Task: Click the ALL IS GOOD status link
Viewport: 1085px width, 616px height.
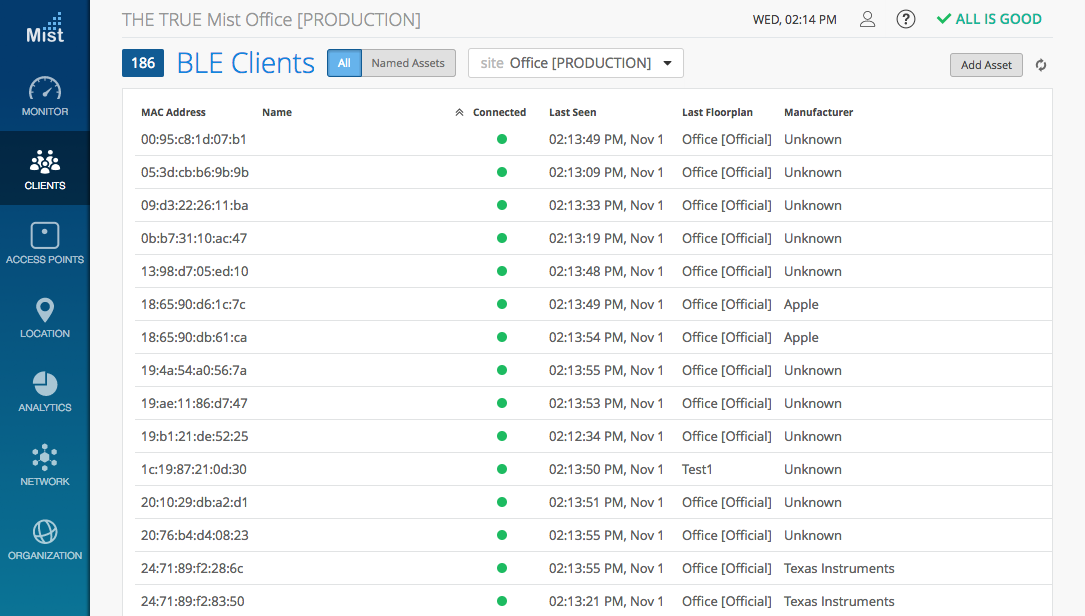Action: 989,19
